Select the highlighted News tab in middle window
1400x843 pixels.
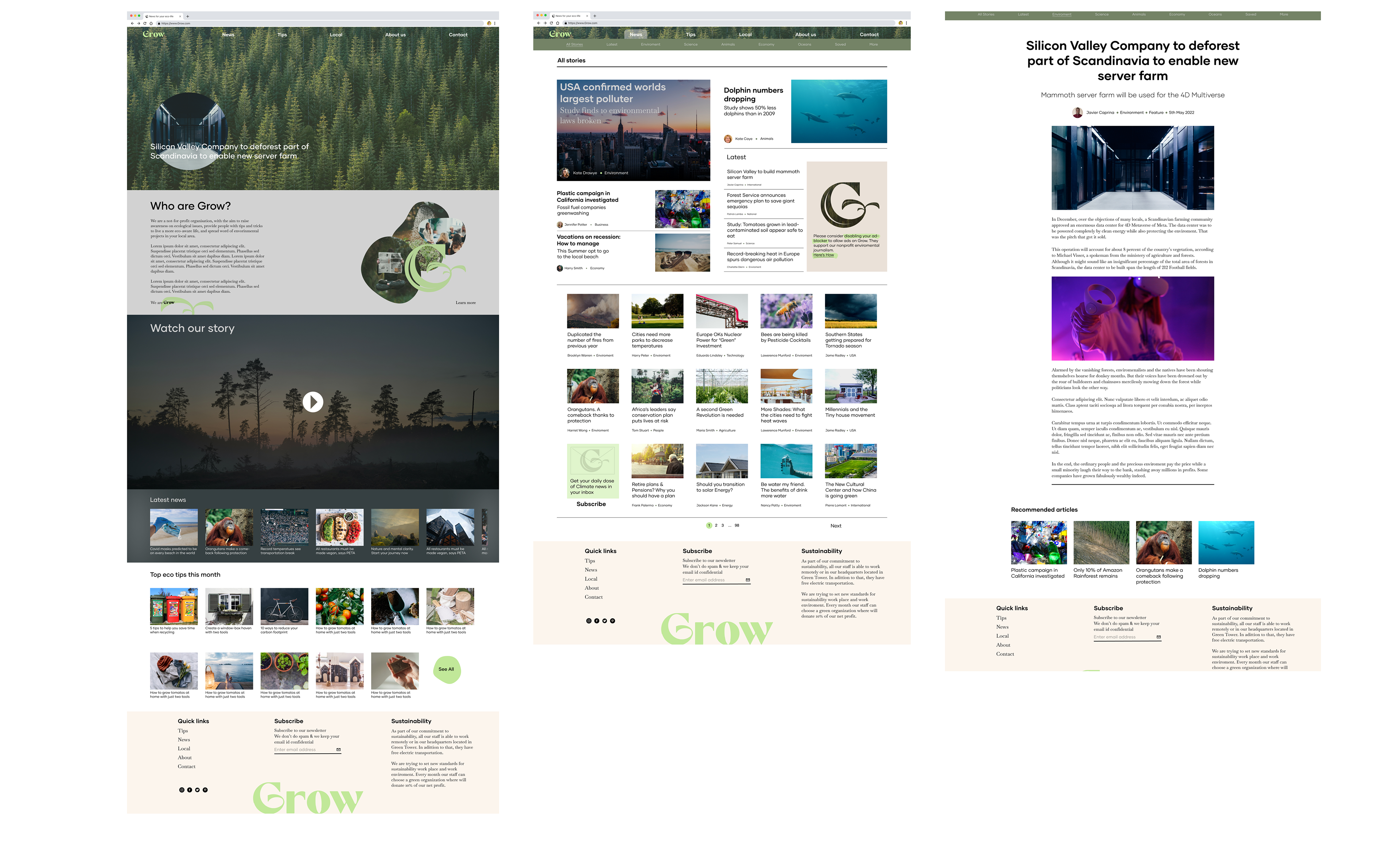coord(635,35)
